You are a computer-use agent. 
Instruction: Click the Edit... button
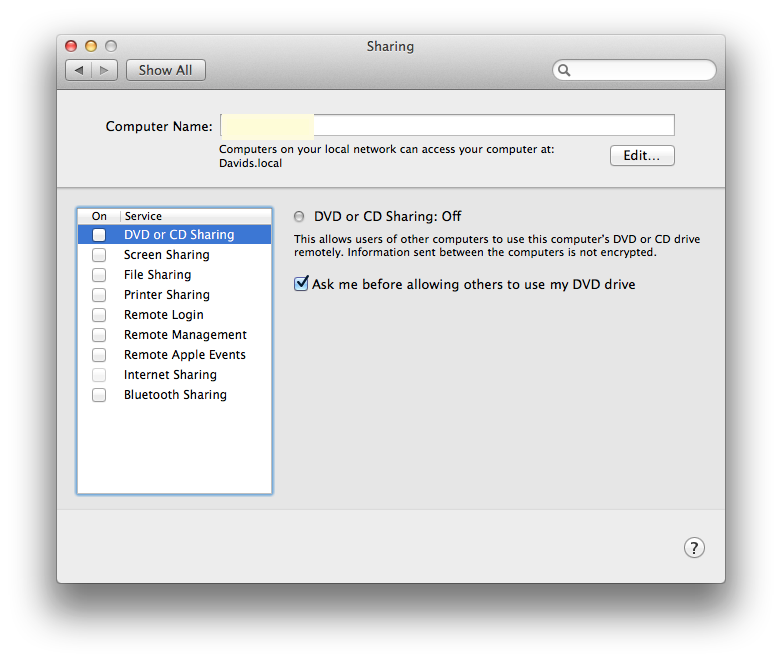(642, 156)
